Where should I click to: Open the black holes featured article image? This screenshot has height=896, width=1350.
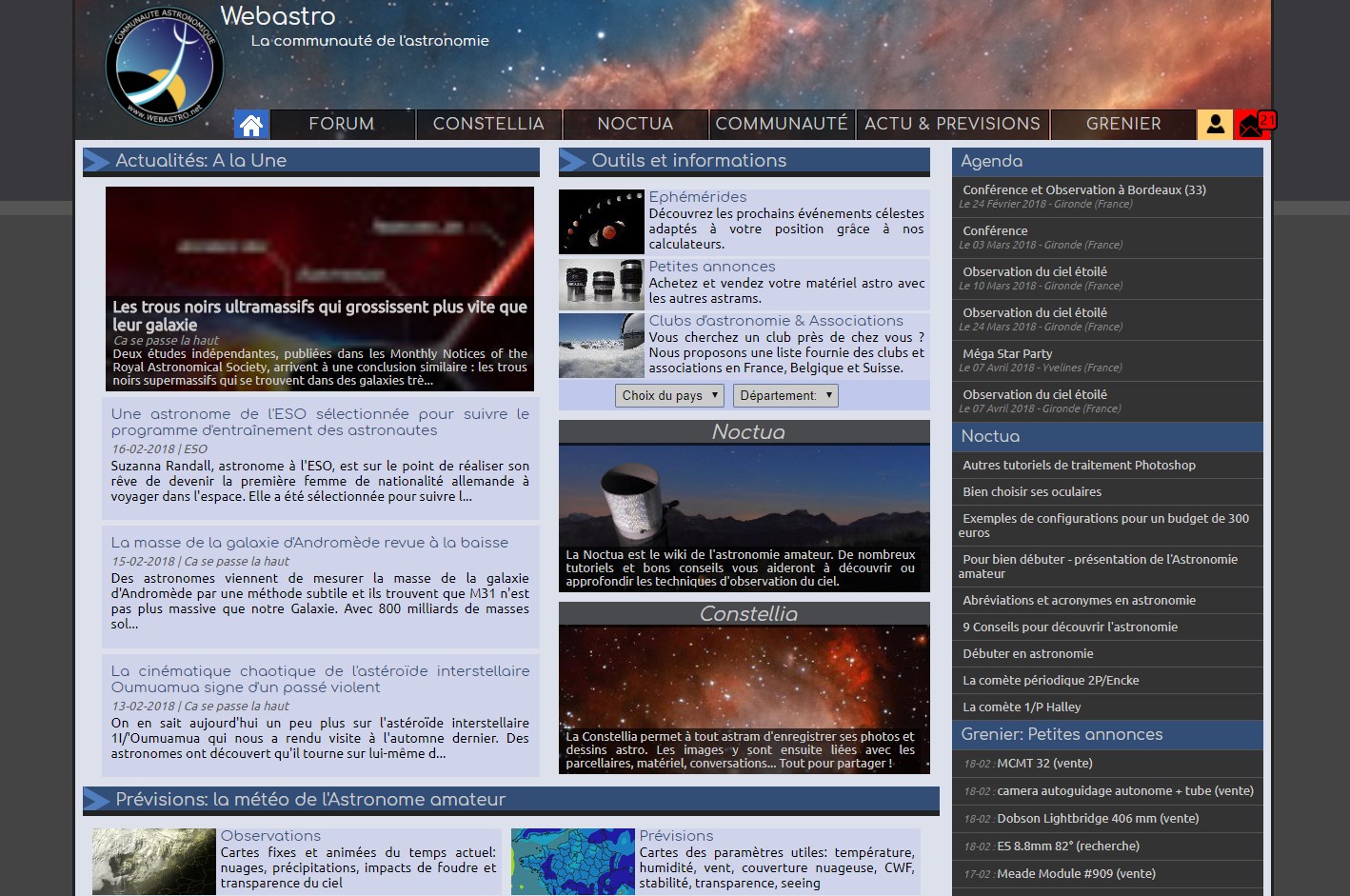click(320, 289)
